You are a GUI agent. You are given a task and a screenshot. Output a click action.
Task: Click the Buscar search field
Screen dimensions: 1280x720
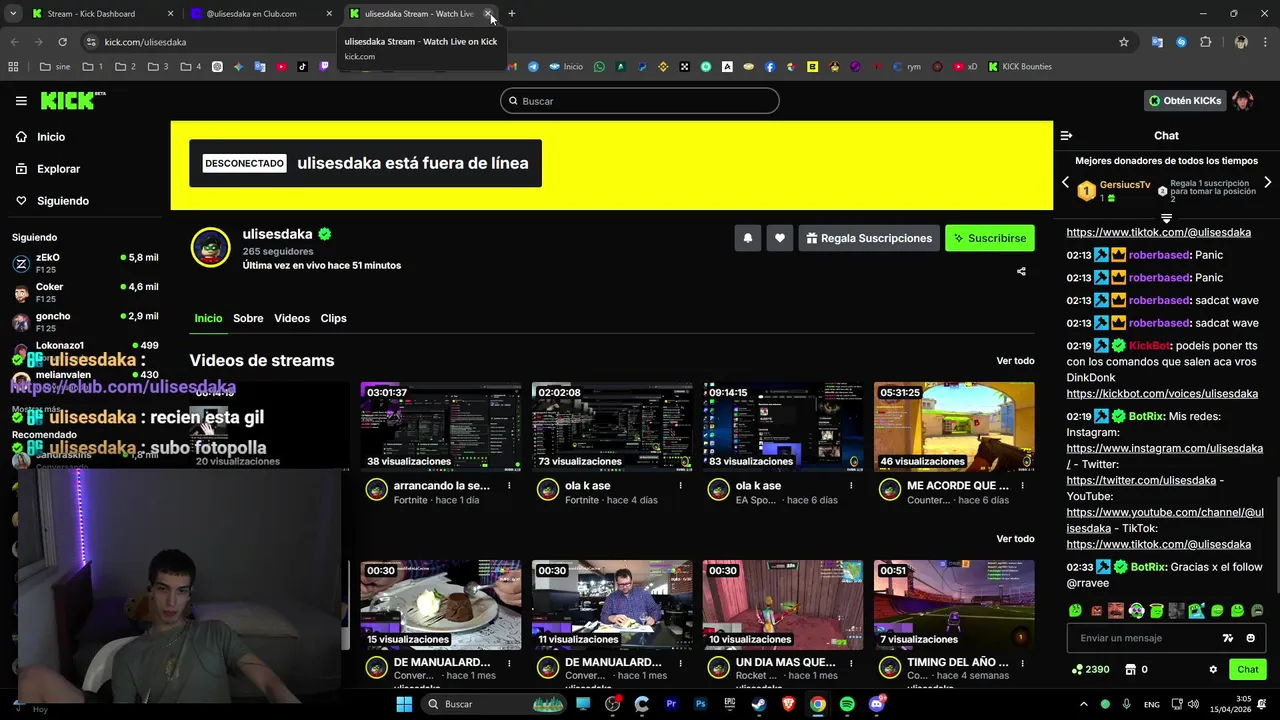coord(640,101)
